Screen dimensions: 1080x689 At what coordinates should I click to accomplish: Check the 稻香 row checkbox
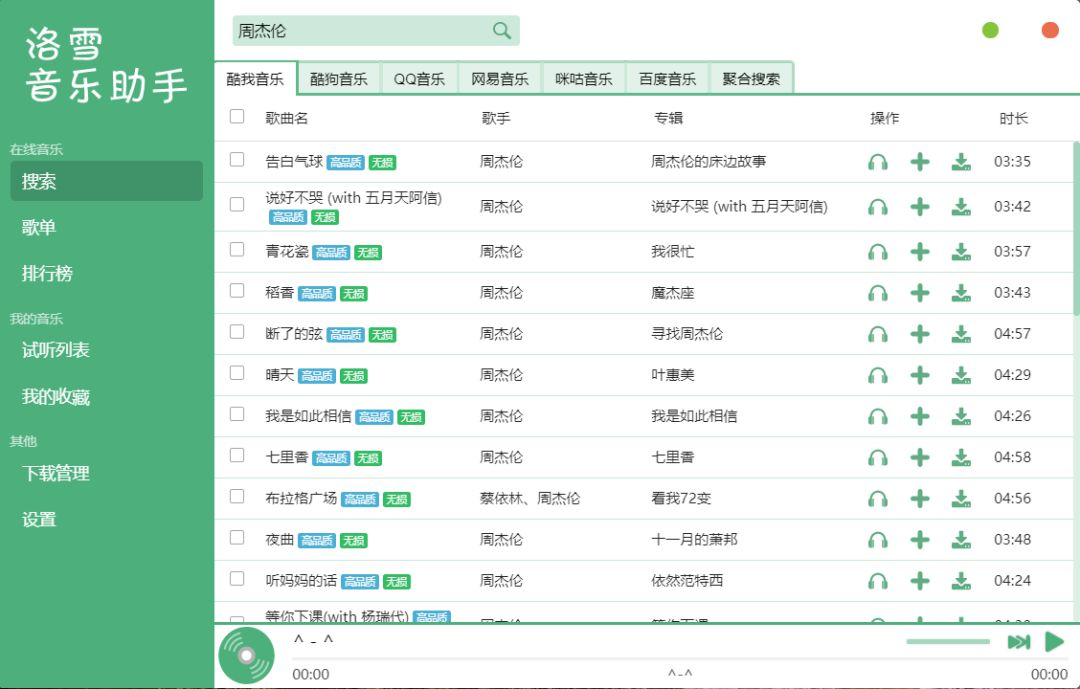click(x=237, y=291)
